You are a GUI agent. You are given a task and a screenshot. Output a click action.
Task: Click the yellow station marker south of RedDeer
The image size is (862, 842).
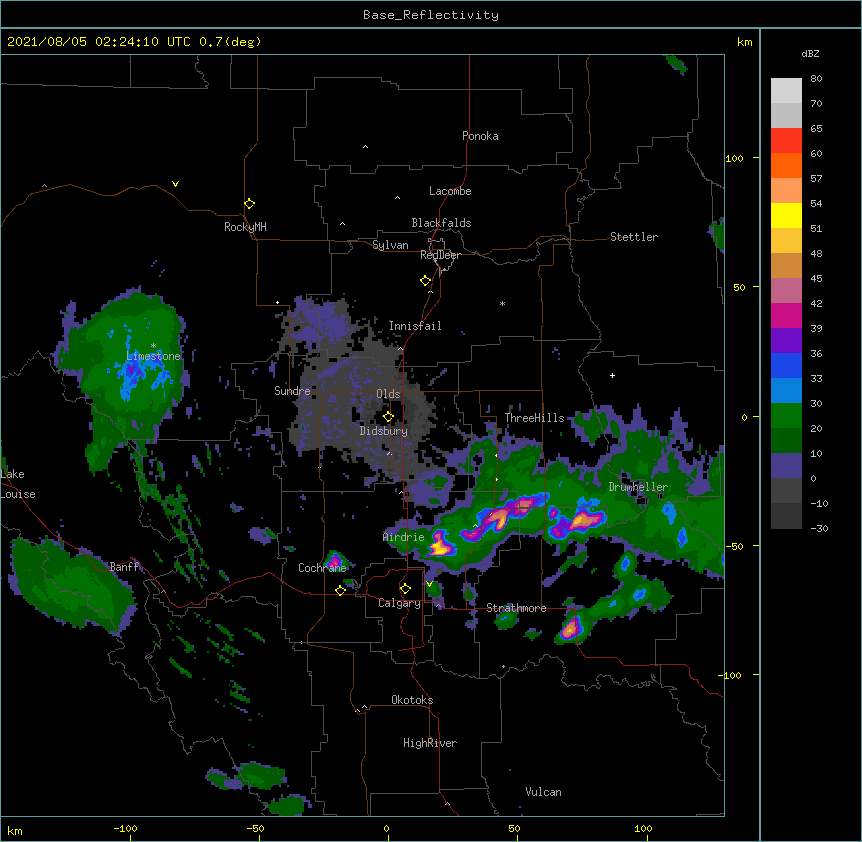[x=425, y=281]
